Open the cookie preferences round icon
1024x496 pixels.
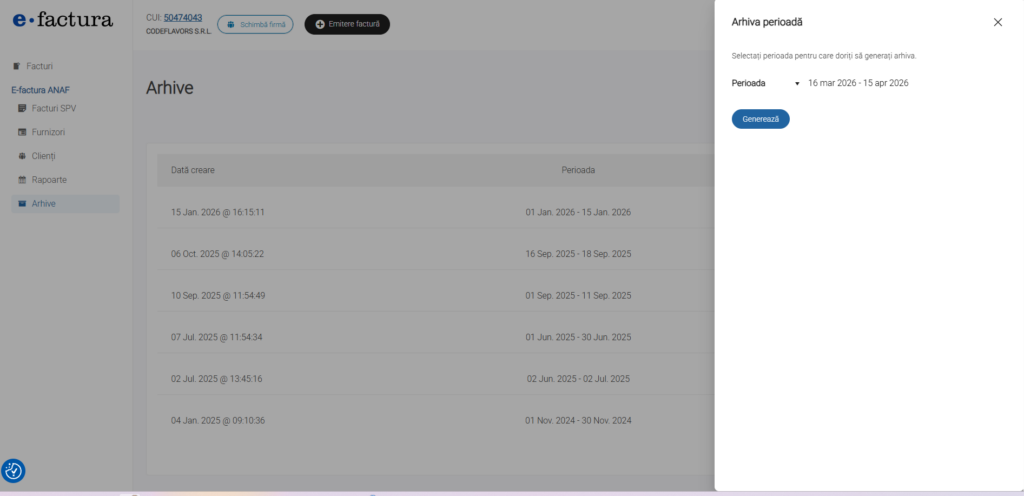click(x=14, y=471)
